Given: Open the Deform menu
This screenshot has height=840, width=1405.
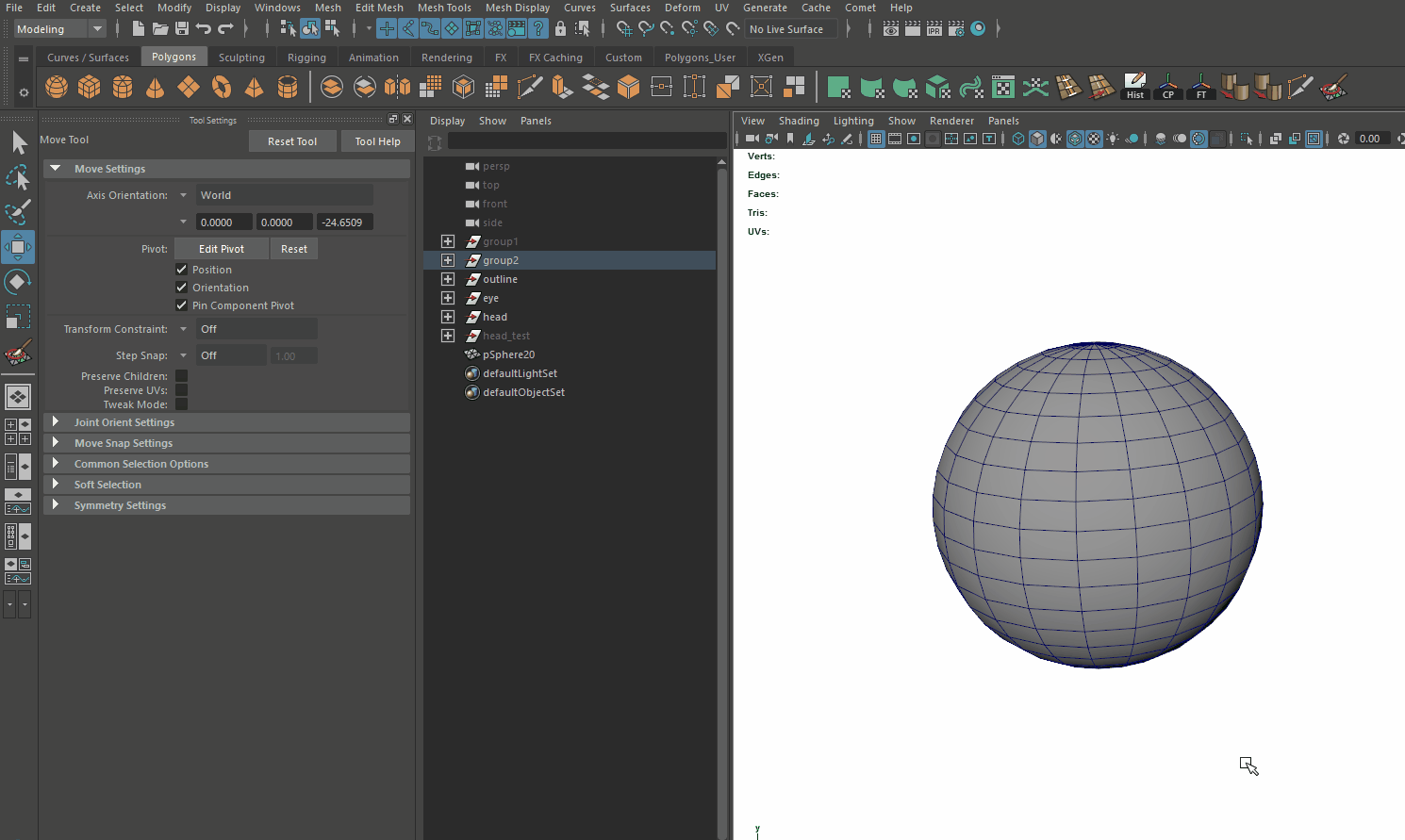Looking at the screenshot, I should click(x=683, y=8).
